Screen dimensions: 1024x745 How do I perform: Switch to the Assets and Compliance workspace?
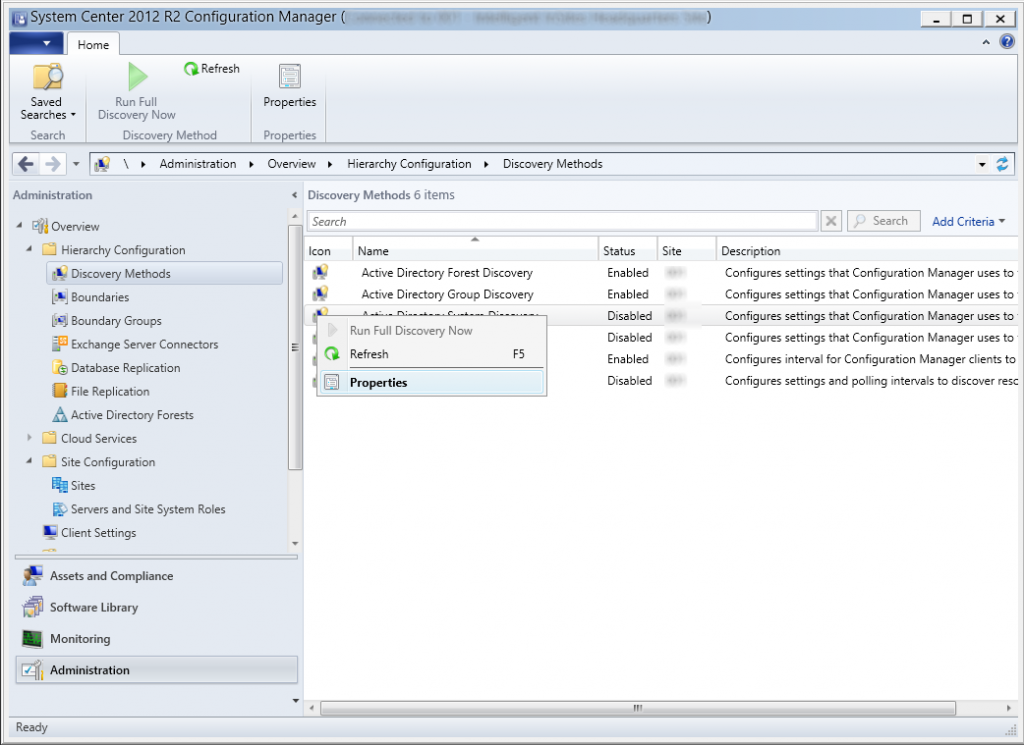(x=110, y=575)
